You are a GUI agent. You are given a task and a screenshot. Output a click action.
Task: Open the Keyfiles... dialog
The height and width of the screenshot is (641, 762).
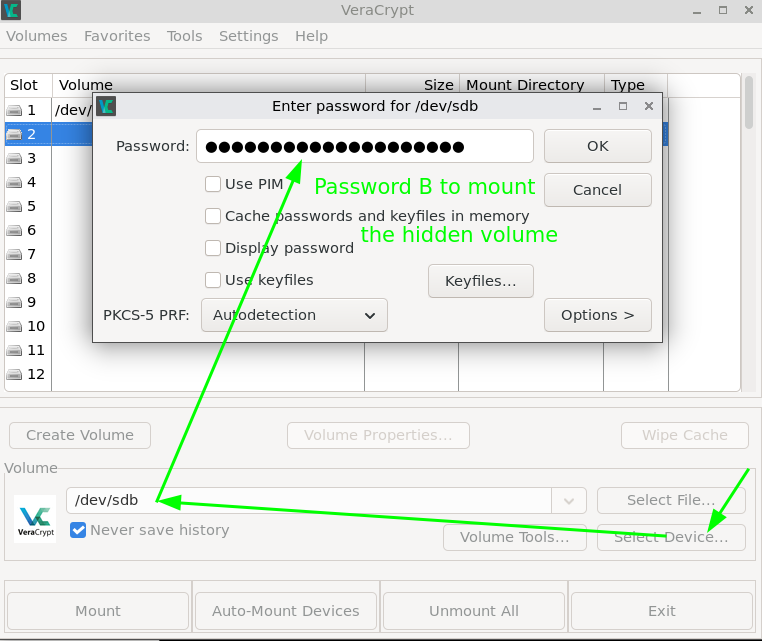click(481, 281)
